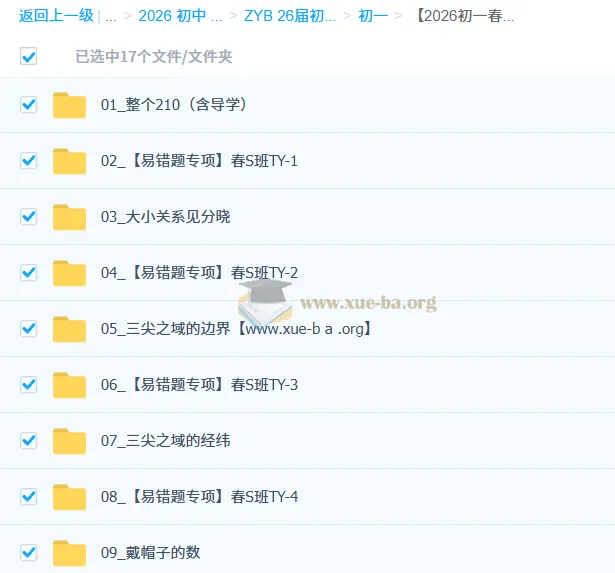Go to the 初一 breadcrumb

tap(373, 16)
